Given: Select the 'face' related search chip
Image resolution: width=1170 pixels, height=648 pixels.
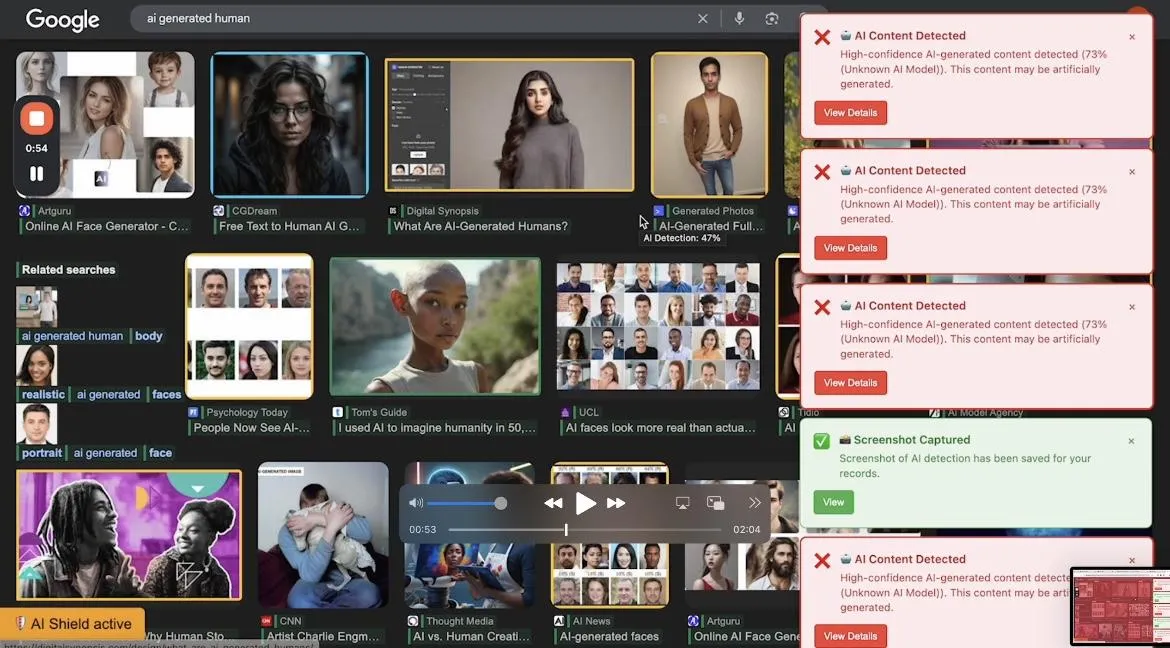Looking at the screenshot, I should [160, 452].
